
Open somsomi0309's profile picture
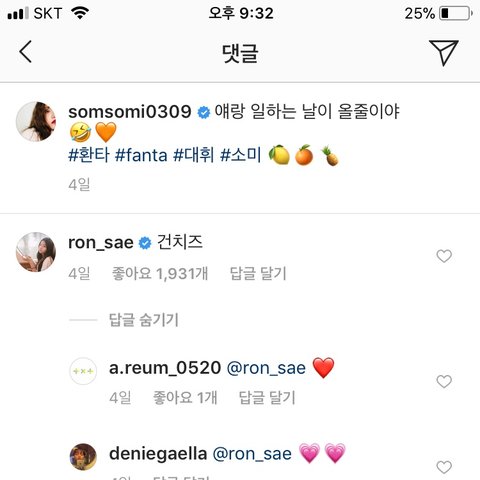click(x=36, y=121)
